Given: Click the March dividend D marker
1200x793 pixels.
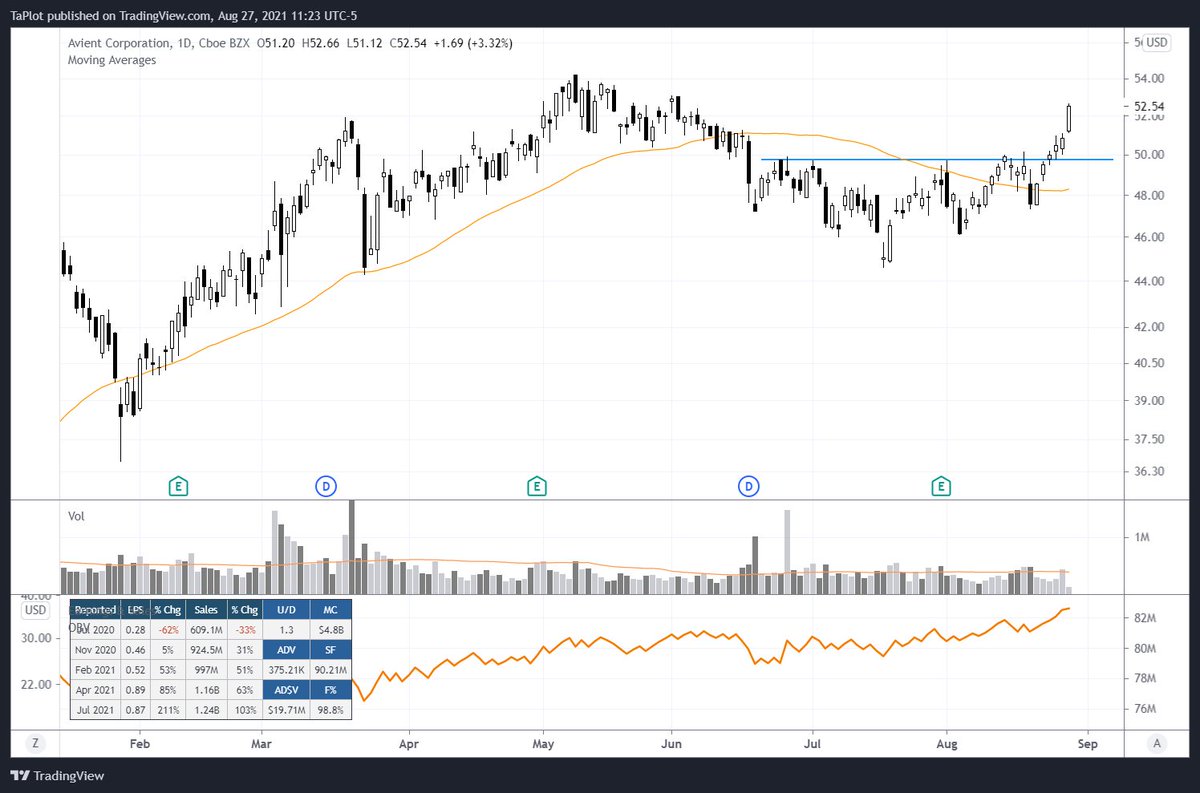Looking at the screenshot, I should click(x=325, y=486).
